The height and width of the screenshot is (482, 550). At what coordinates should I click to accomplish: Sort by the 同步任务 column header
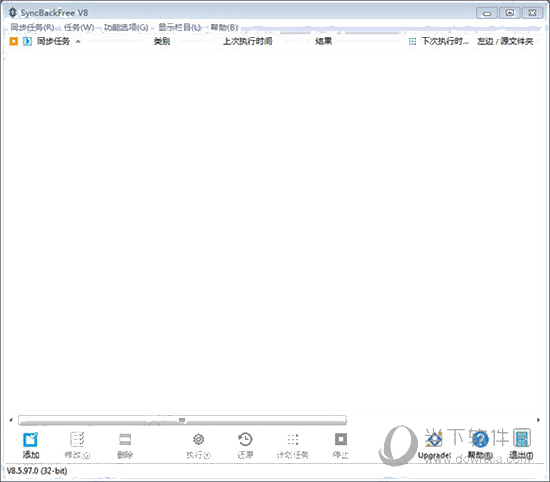tap(53, 41)
